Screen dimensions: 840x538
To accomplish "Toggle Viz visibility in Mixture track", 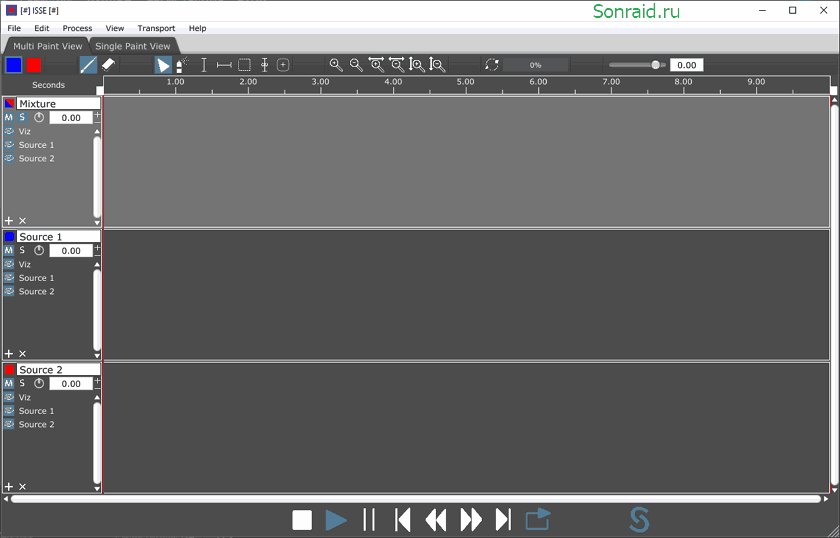I will point(9,131).
